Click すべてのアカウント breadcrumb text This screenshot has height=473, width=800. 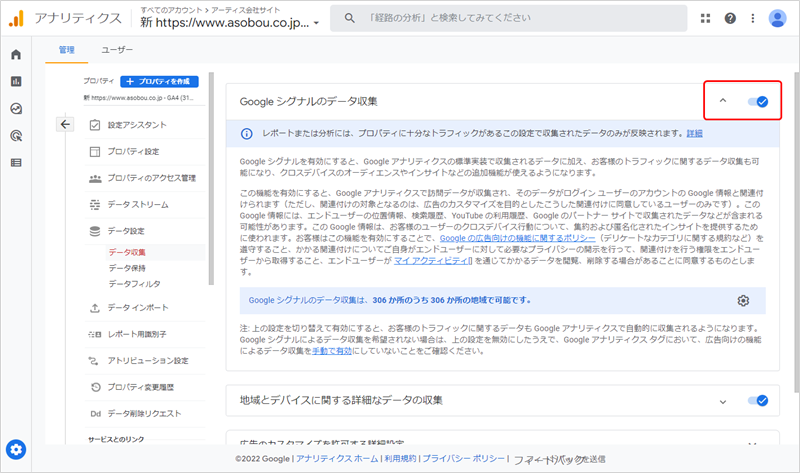pos(171,10)
